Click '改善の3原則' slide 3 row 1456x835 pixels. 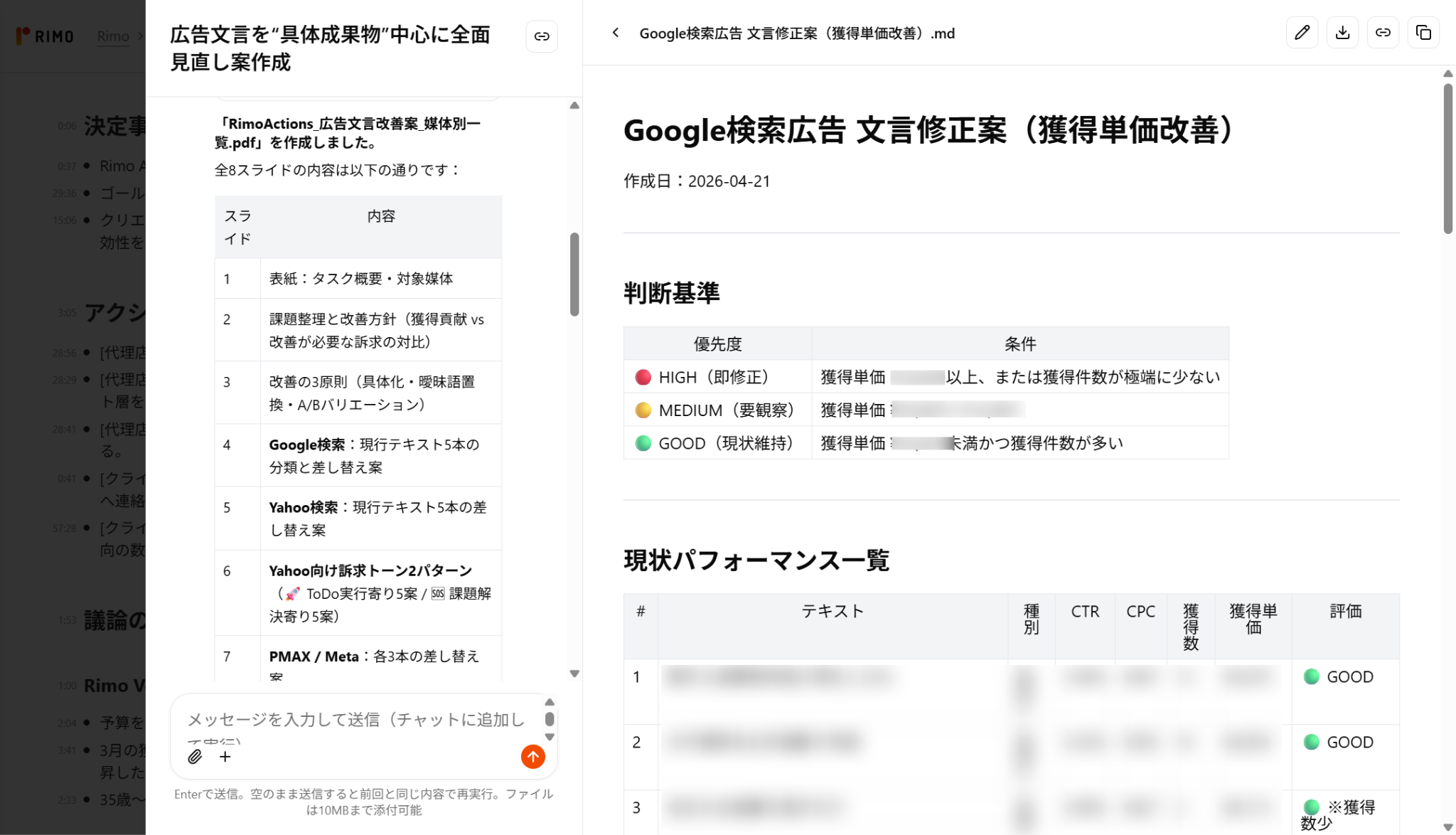tap(358, 393)
